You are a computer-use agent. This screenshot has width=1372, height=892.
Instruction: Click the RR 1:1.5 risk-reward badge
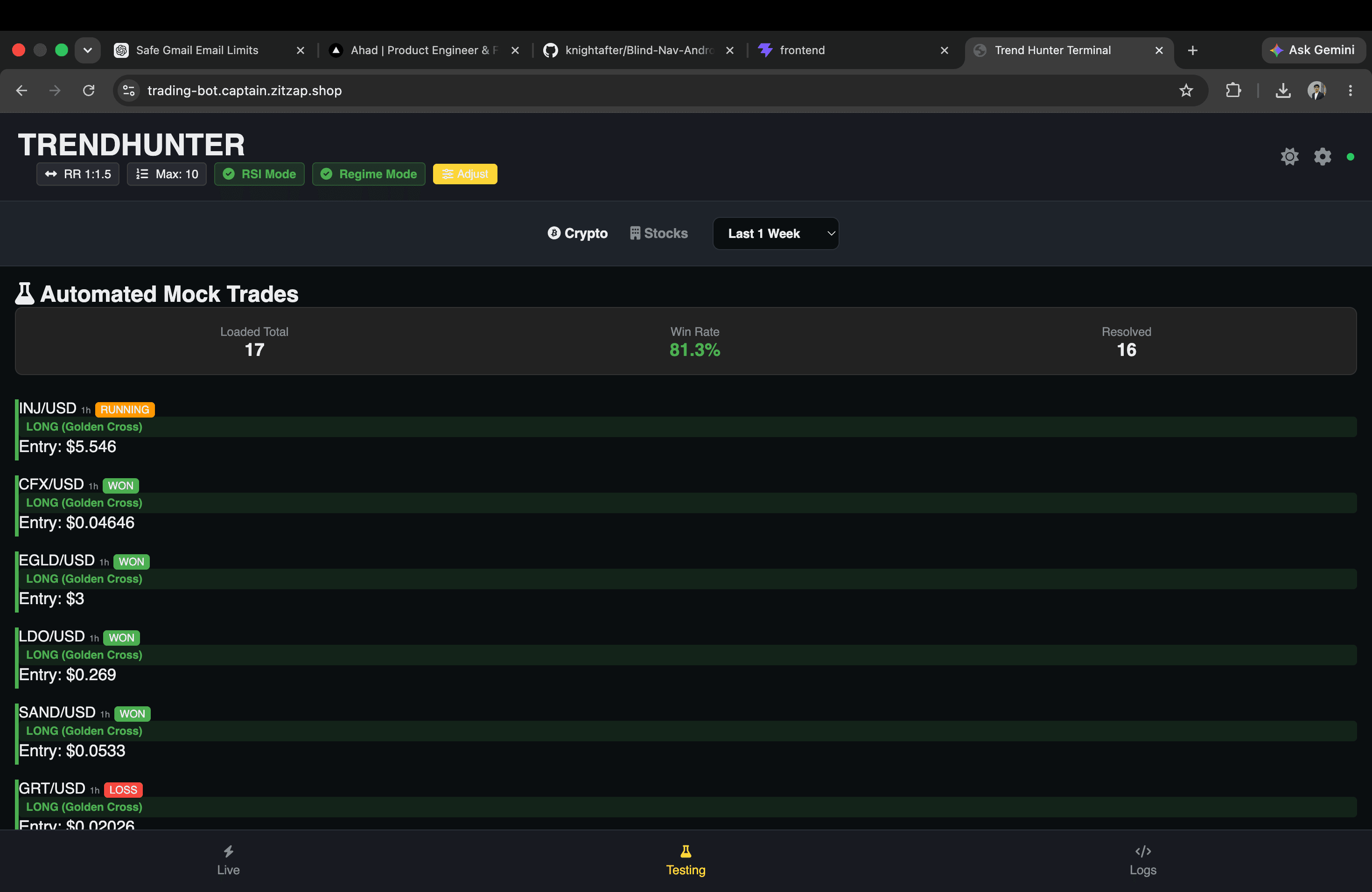pyautogui.click(x=78, y=174)
